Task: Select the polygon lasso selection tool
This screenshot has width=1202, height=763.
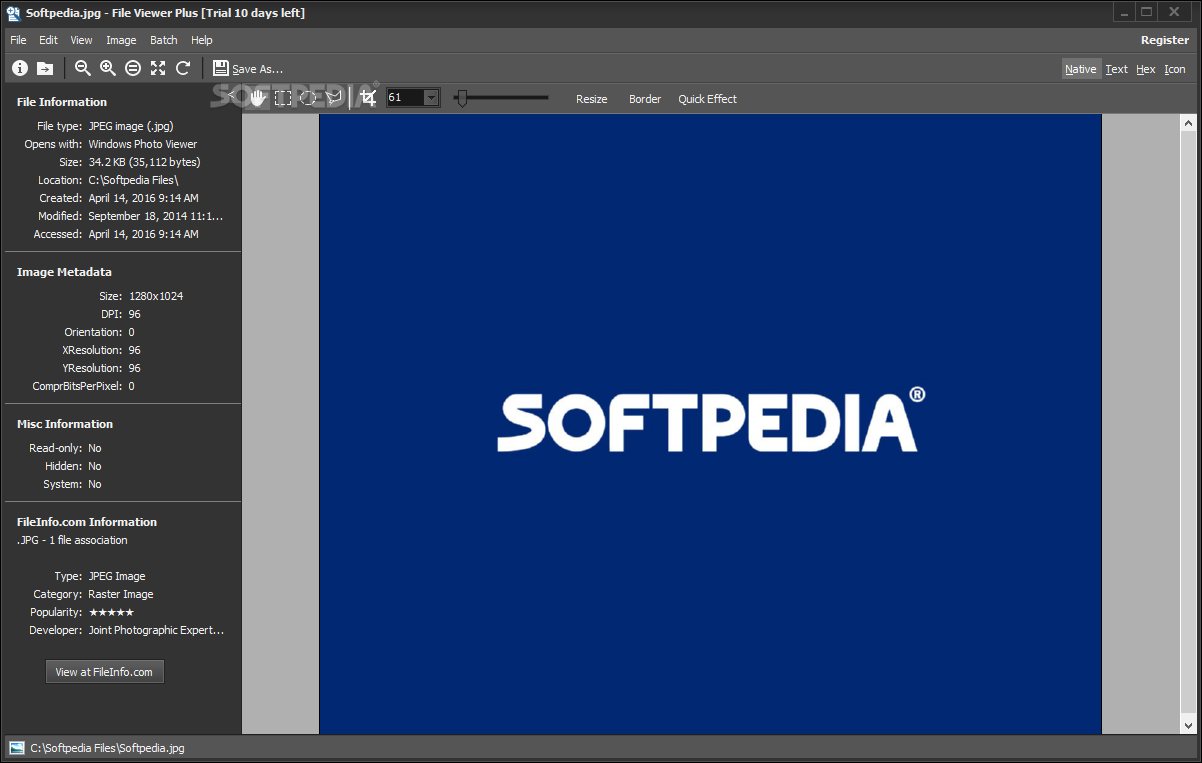Action: pyautogui.click(x=334, y=97)
